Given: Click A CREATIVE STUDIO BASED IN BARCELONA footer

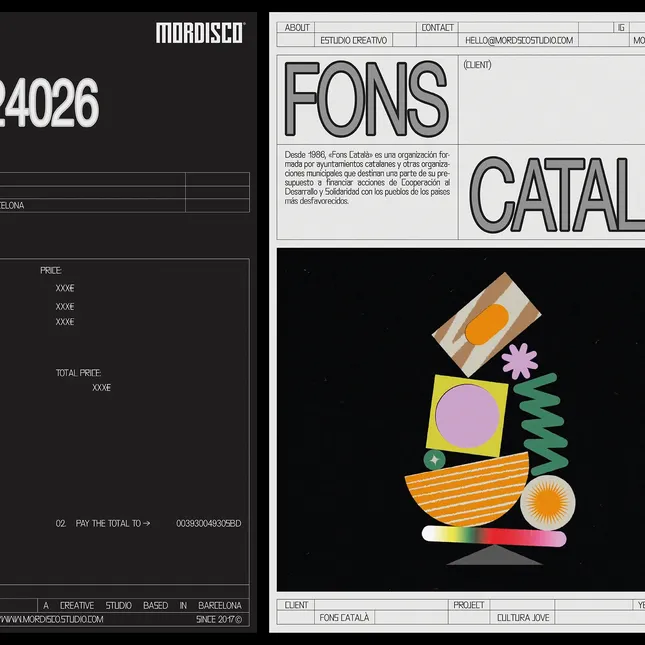Looking at the screenshot, I should (142, 606).
